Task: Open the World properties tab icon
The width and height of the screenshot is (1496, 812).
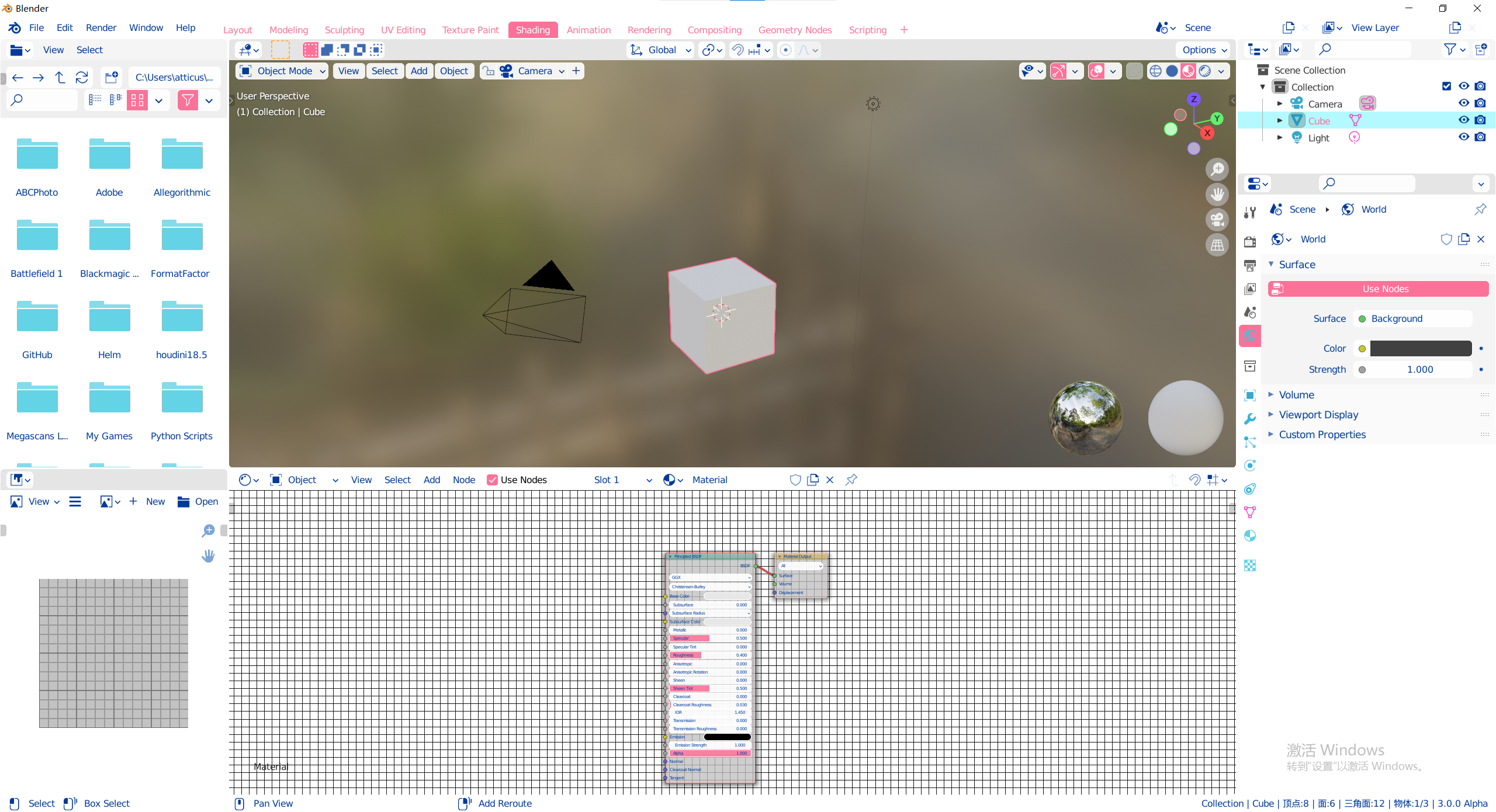Action: click(1250, 336)
